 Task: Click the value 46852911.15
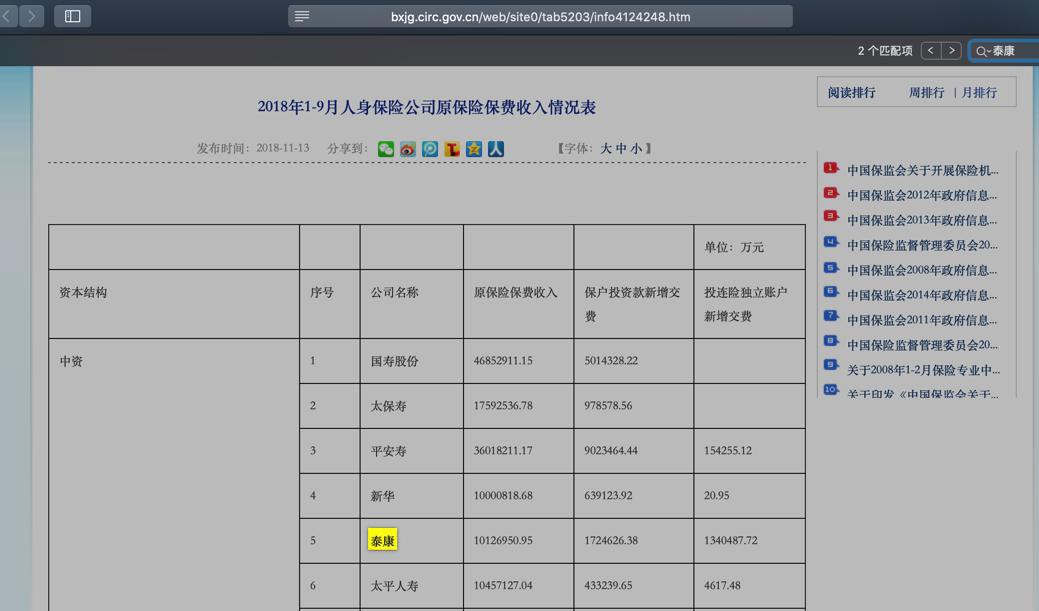tap(503, 361)
